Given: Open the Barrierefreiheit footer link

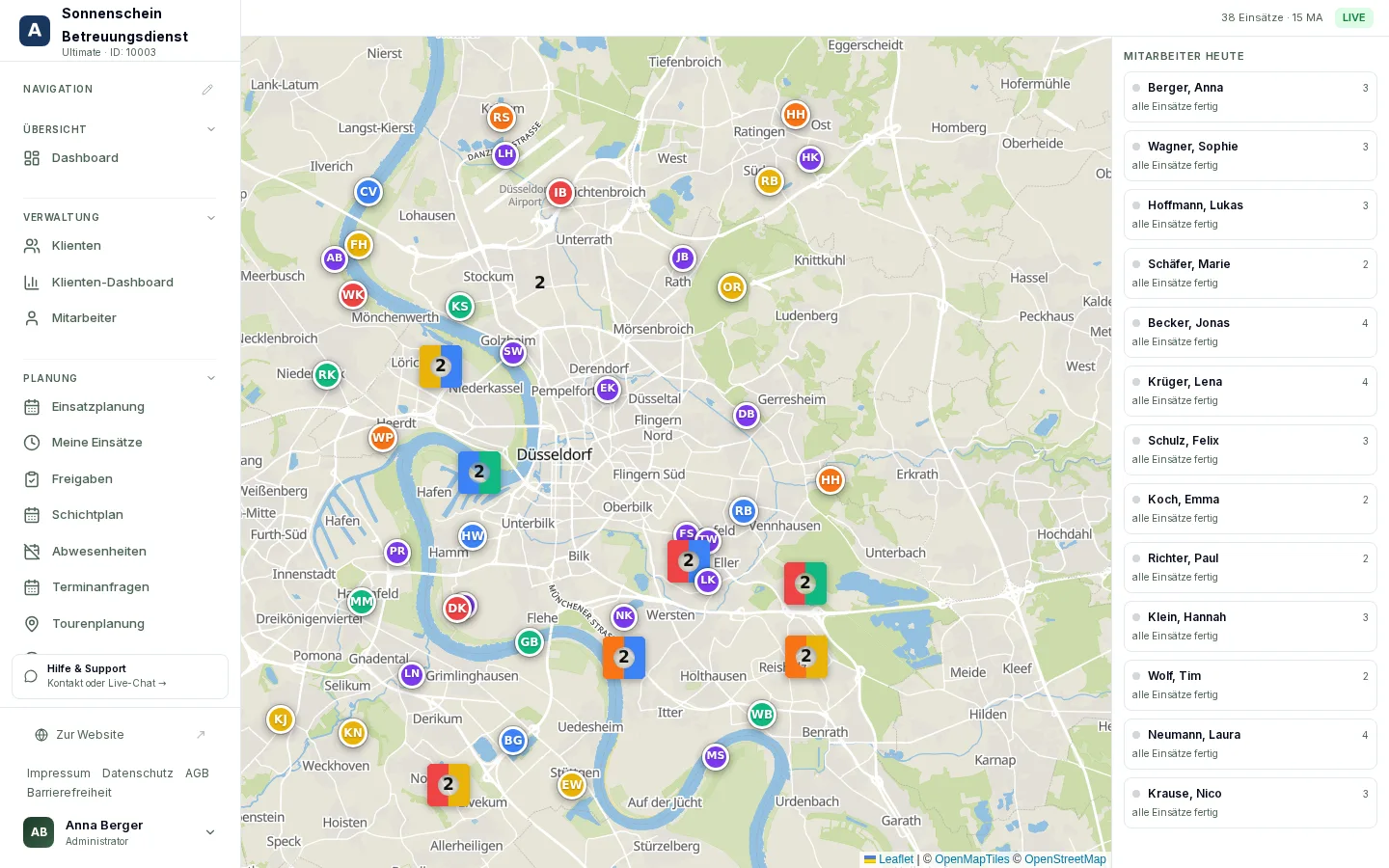Looking at the screenshot, I should pyautogui.click(x=69, y=793).
